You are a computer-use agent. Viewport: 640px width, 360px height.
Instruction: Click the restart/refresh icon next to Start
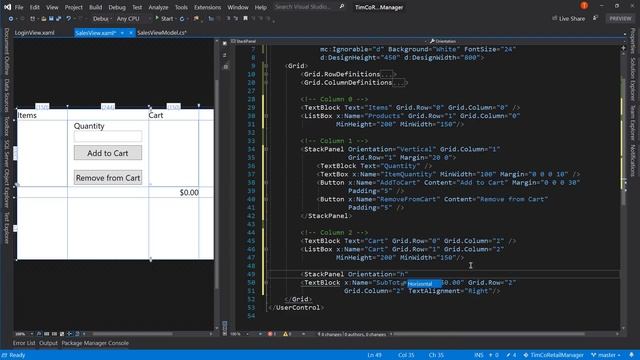pos(182,18)
